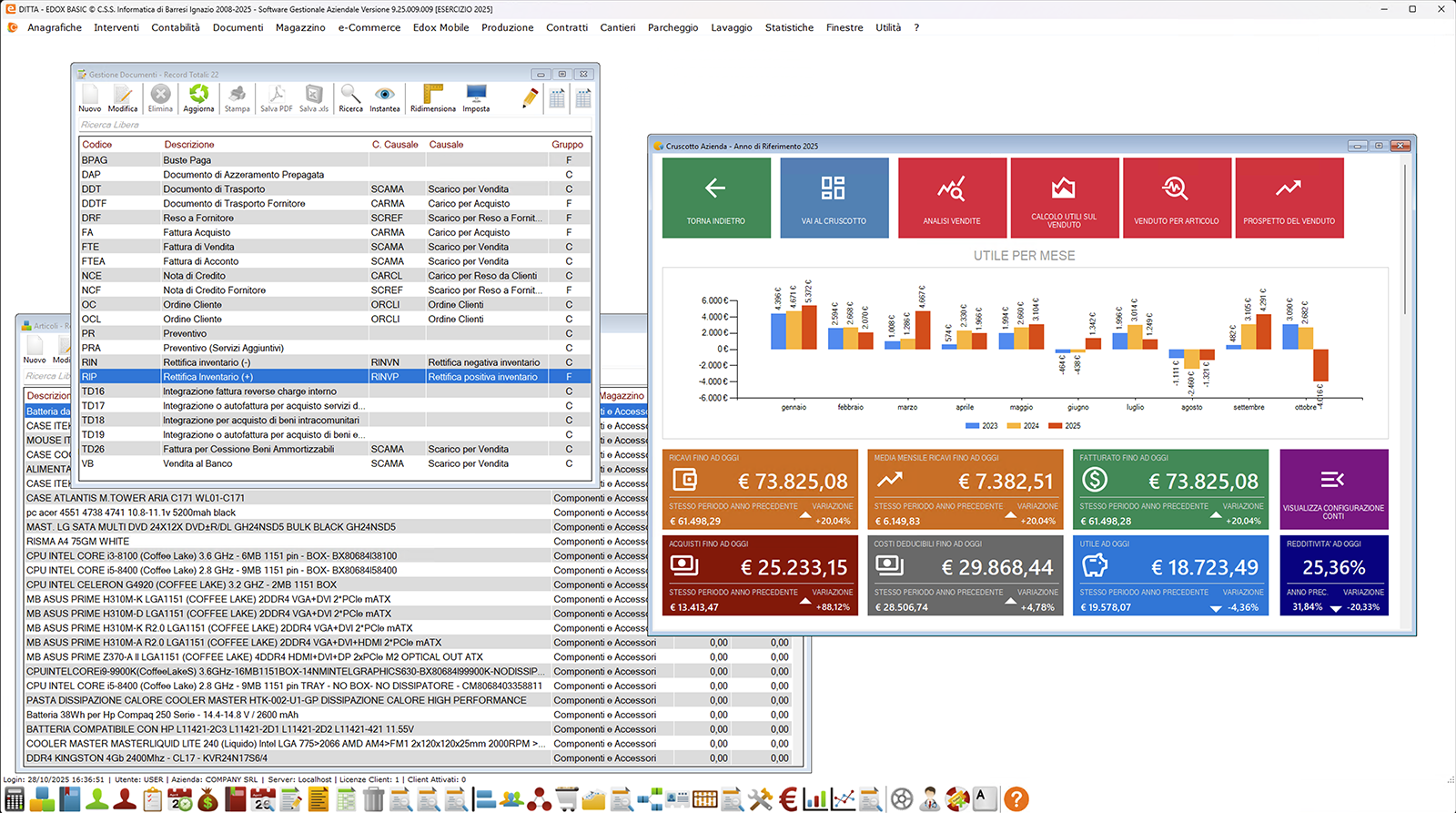1456x813 pixels.
Task: Select the Fattura di Vendita row
Action: point(198,247)
